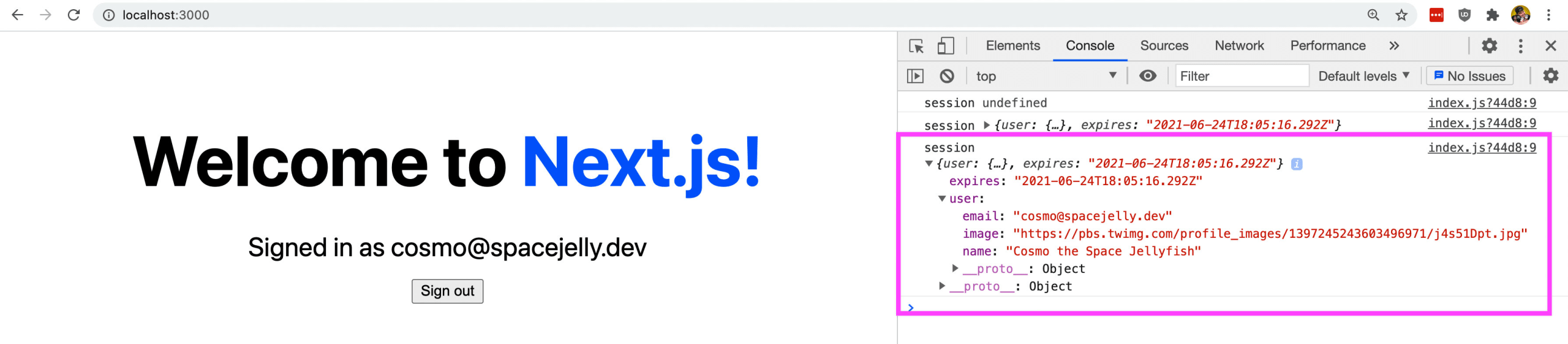Viewport: 1568px width, 344px height.
Task: Click the browser forward arrow
Action: click(45, 15)
